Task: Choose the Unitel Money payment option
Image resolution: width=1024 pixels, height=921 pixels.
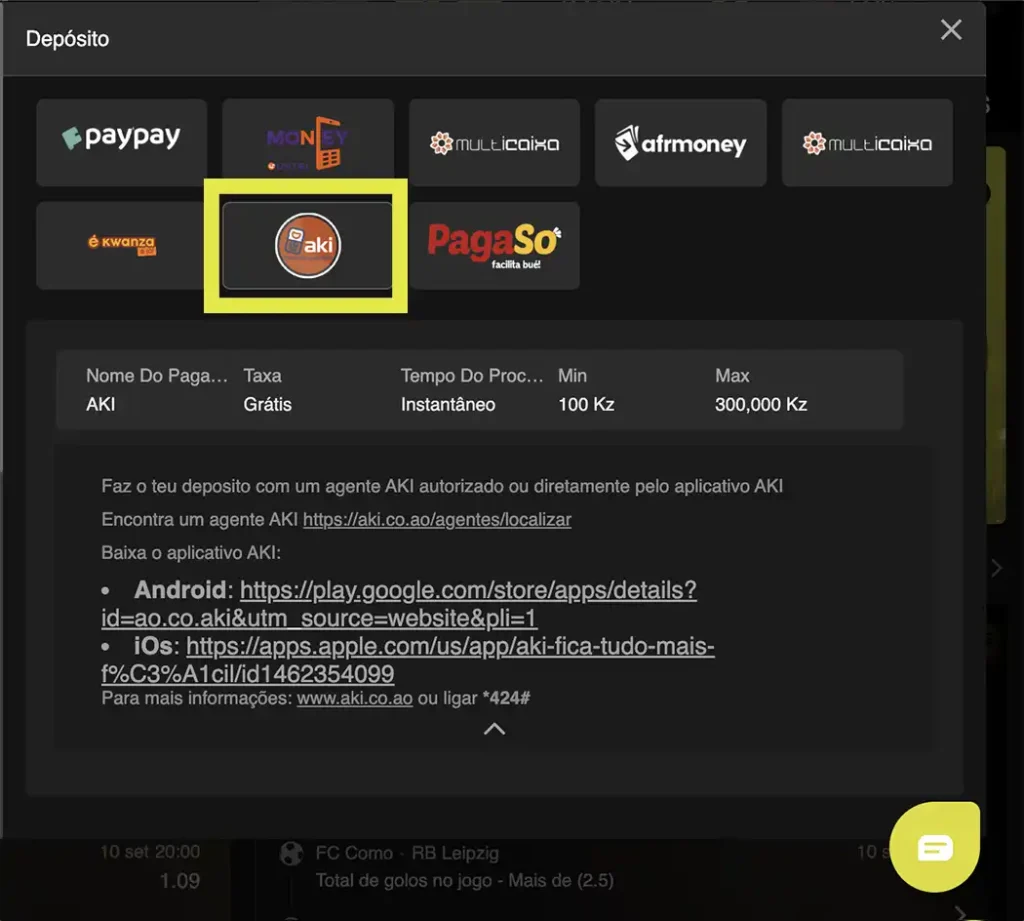Action: (308, 142)
